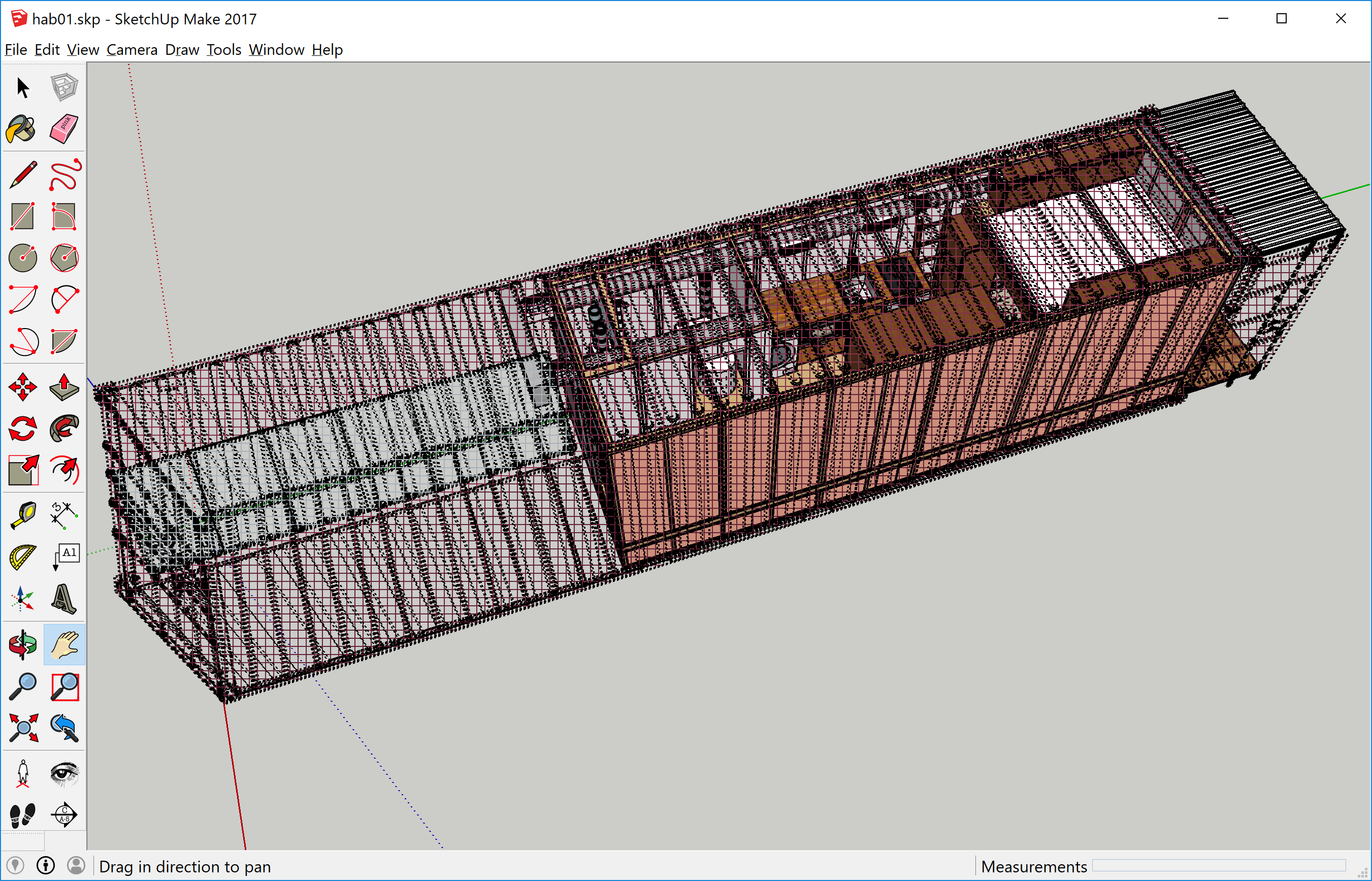Maximize the SketchUp window
The height and width of the screenshot is (881, 1372).
click(x=1282, y=18)
